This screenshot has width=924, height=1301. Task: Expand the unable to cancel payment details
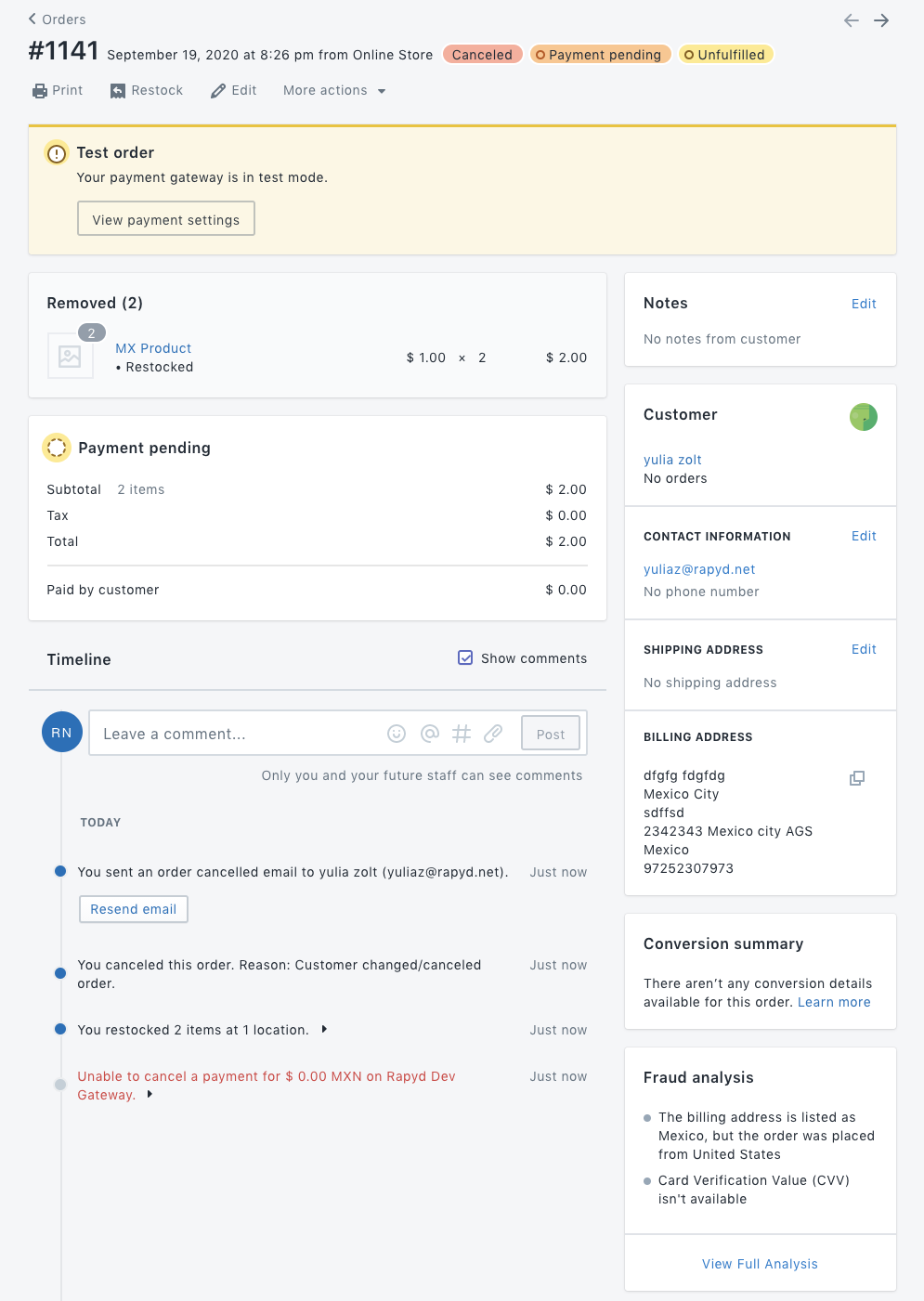pyautogui.click(x=150, y=1095)
